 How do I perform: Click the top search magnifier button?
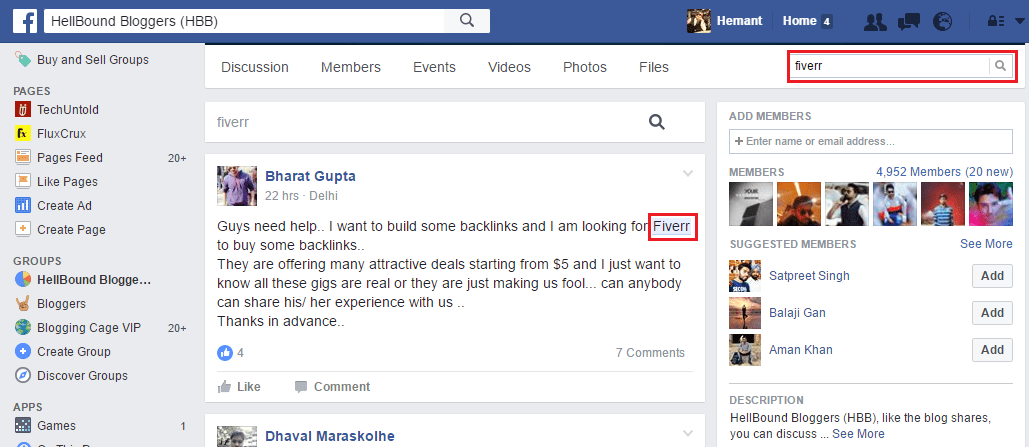(467, 21)
